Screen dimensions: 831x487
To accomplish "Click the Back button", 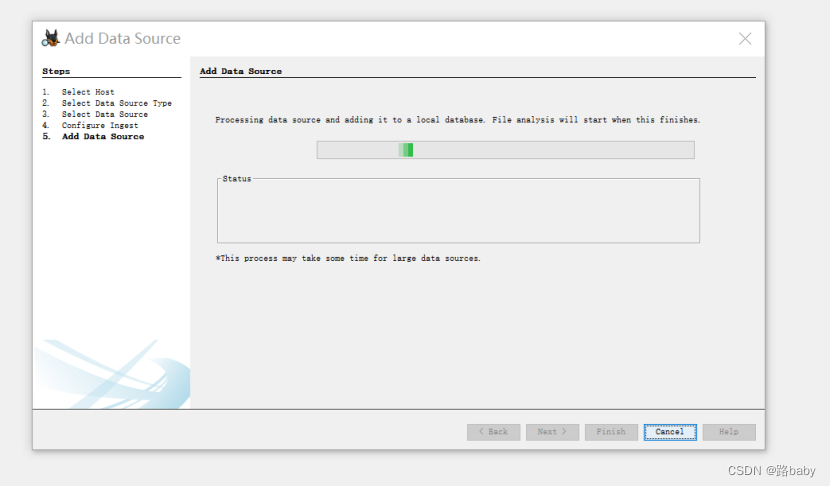I will 493,432.
